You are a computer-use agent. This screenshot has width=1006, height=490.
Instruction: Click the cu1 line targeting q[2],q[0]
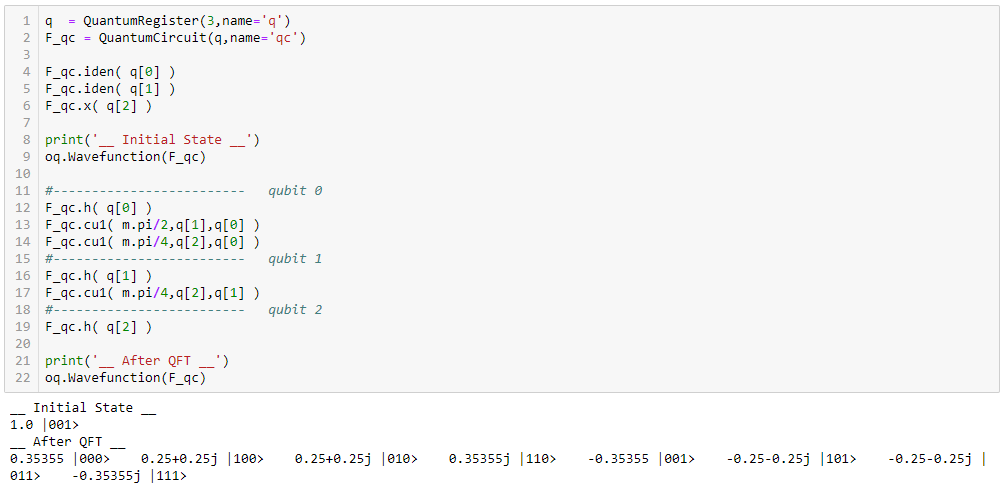coord(153,242)
